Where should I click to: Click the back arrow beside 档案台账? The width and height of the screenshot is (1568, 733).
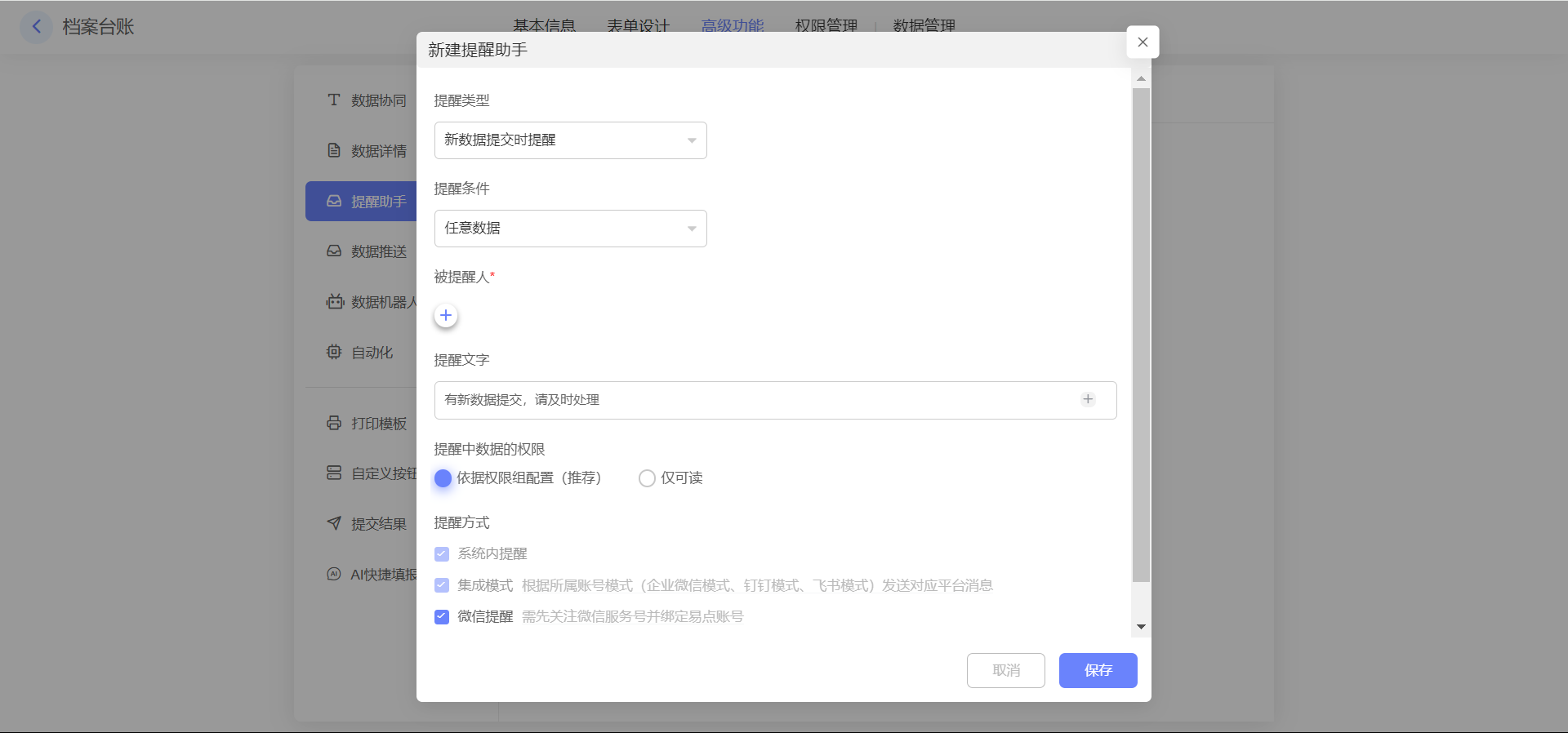(36, 27)
